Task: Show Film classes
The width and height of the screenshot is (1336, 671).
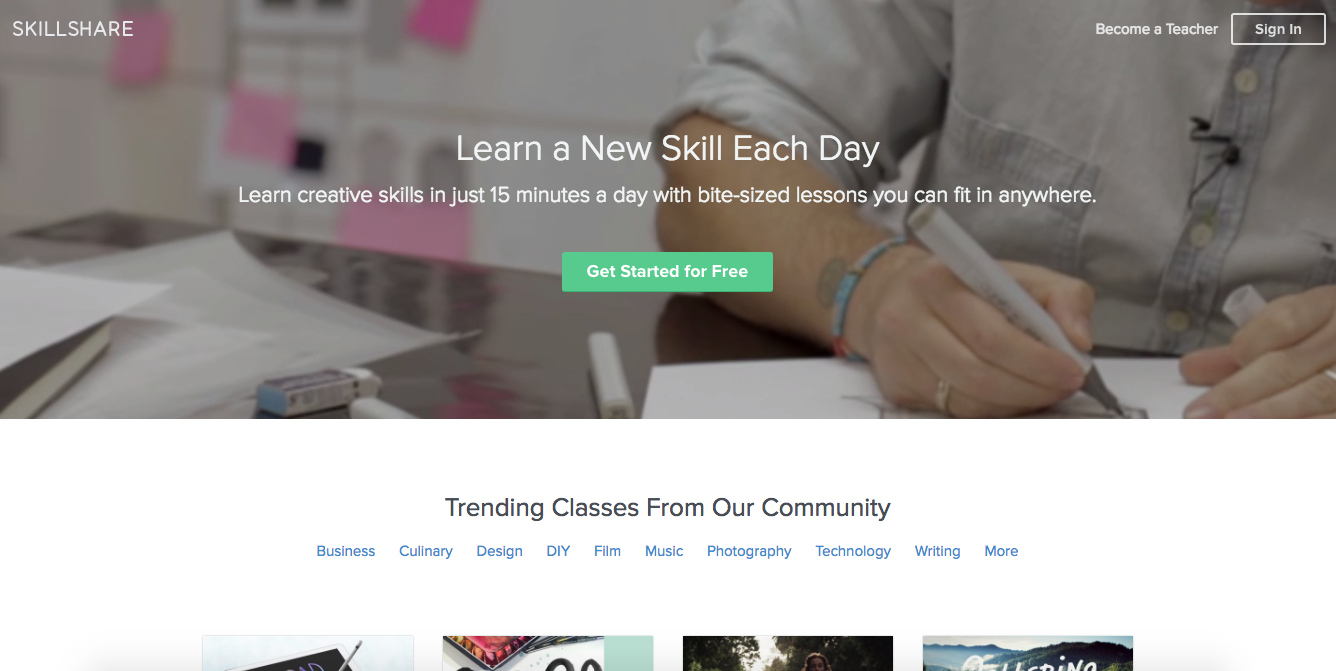Action: 607,551
